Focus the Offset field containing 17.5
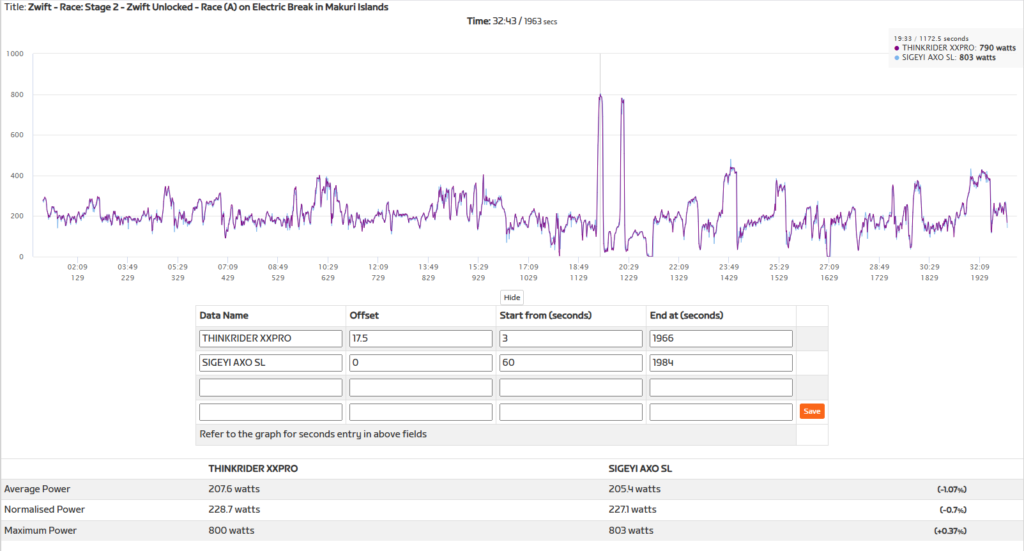 (420, 339)
